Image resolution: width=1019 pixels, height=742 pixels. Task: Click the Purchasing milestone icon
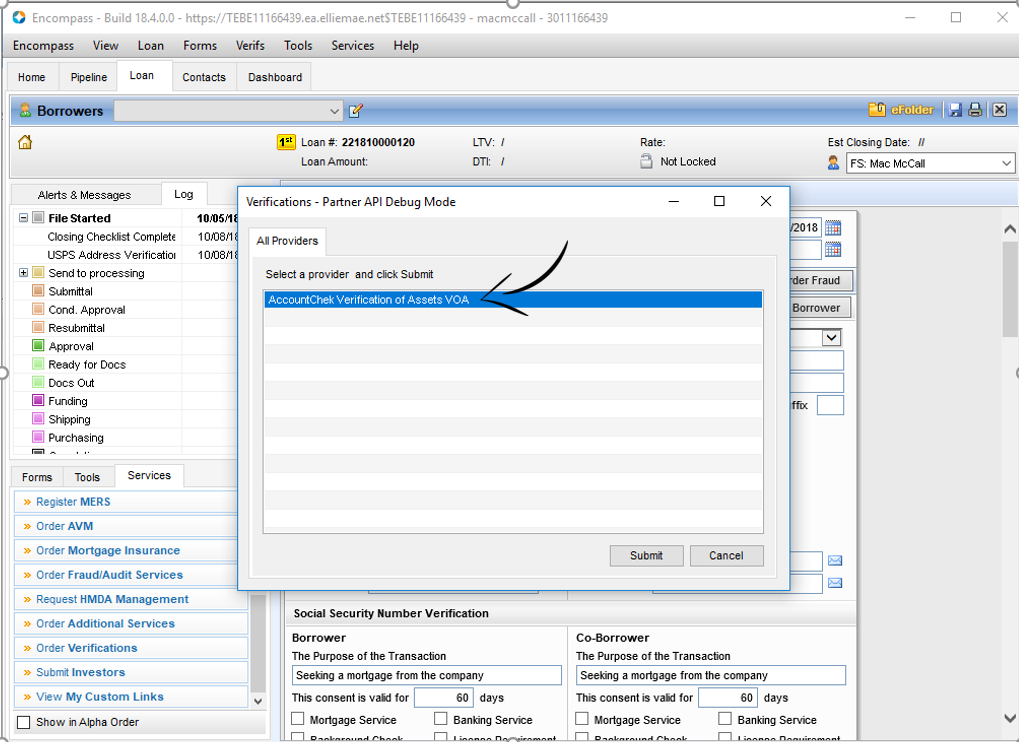38,437
